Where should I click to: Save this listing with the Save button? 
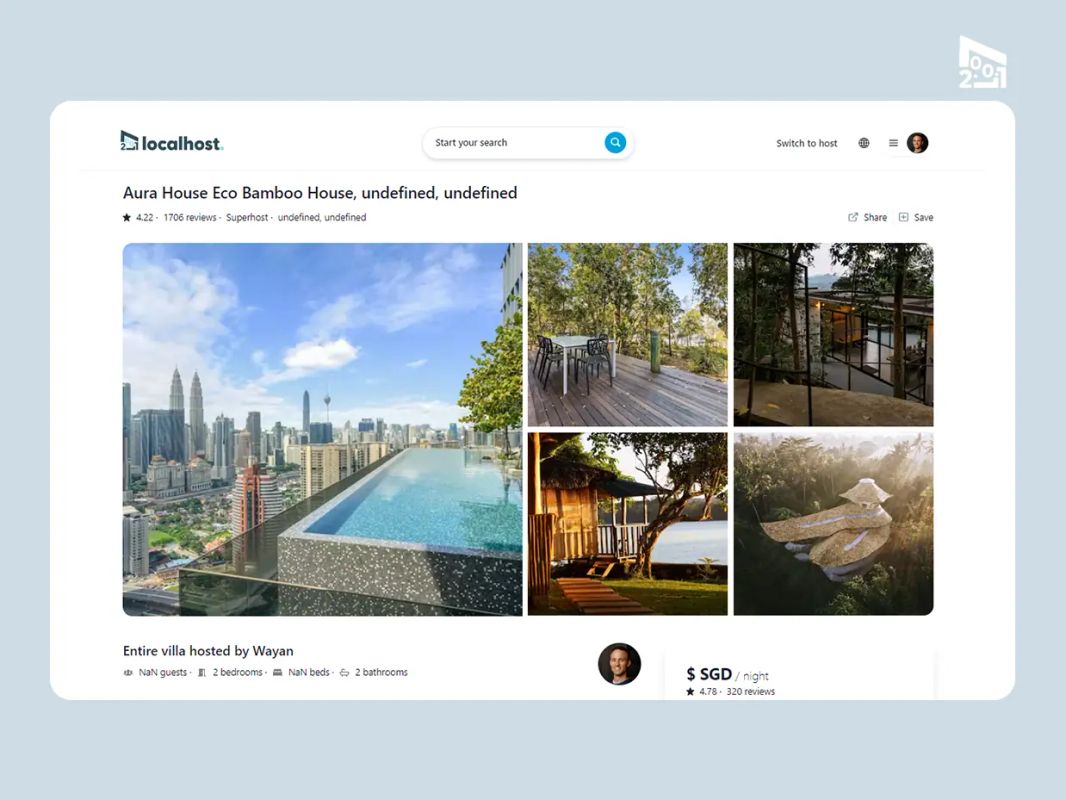(x=916, y=217)
